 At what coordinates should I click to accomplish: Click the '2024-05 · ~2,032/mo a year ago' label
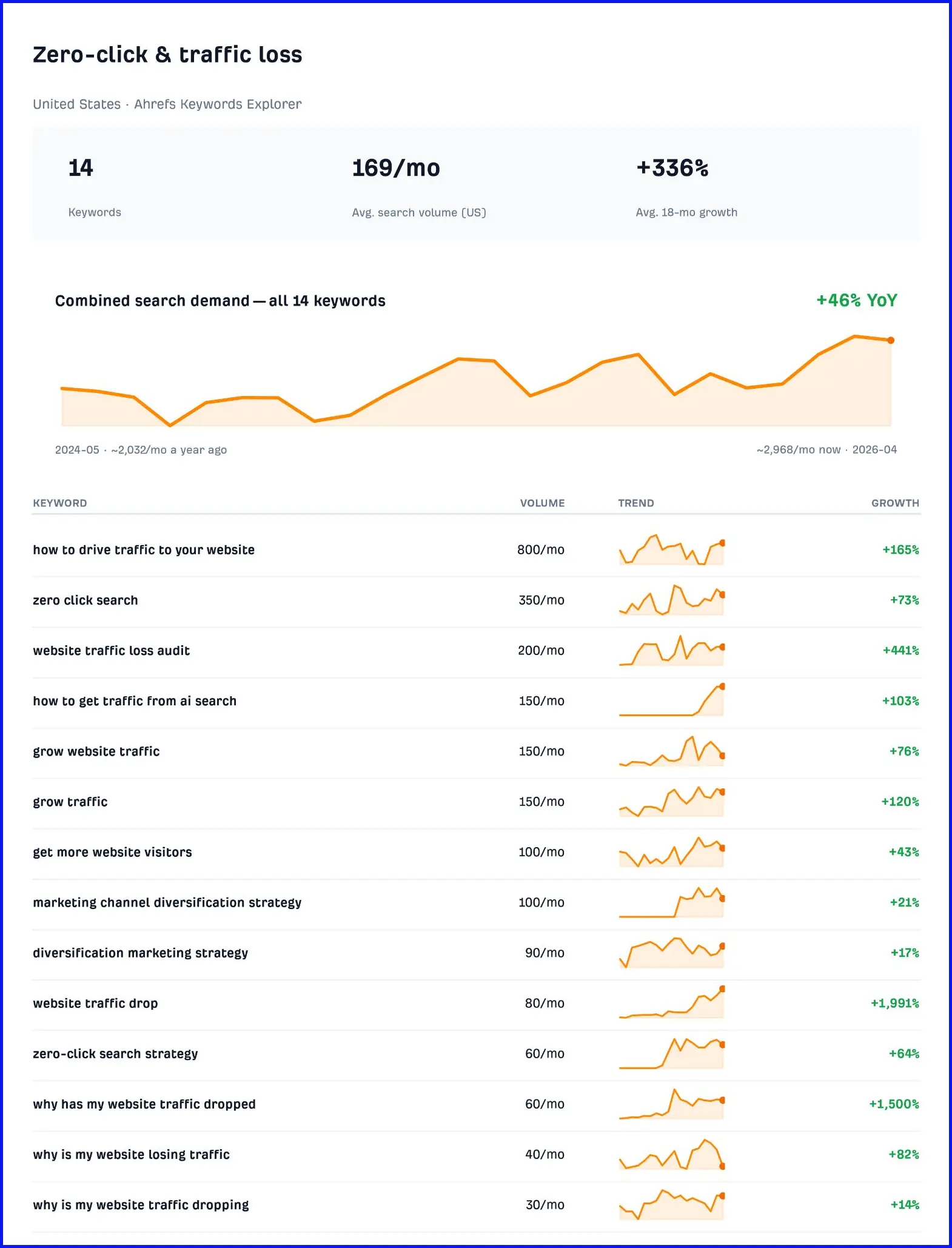pyautogui.click(x=141, y=450)
